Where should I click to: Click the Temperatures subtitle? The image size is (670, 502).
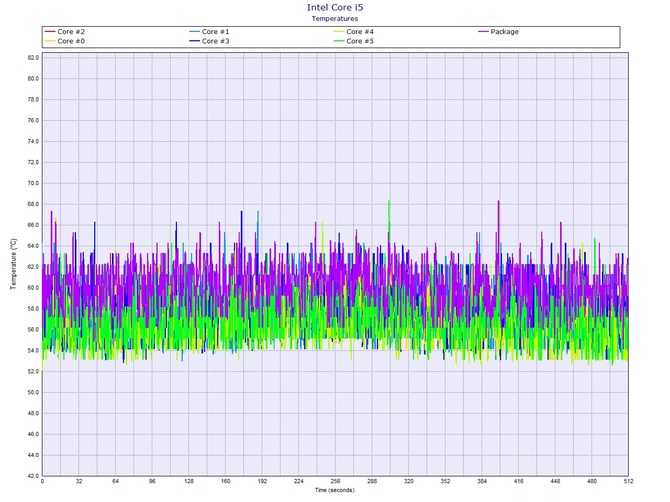[335, 18]
